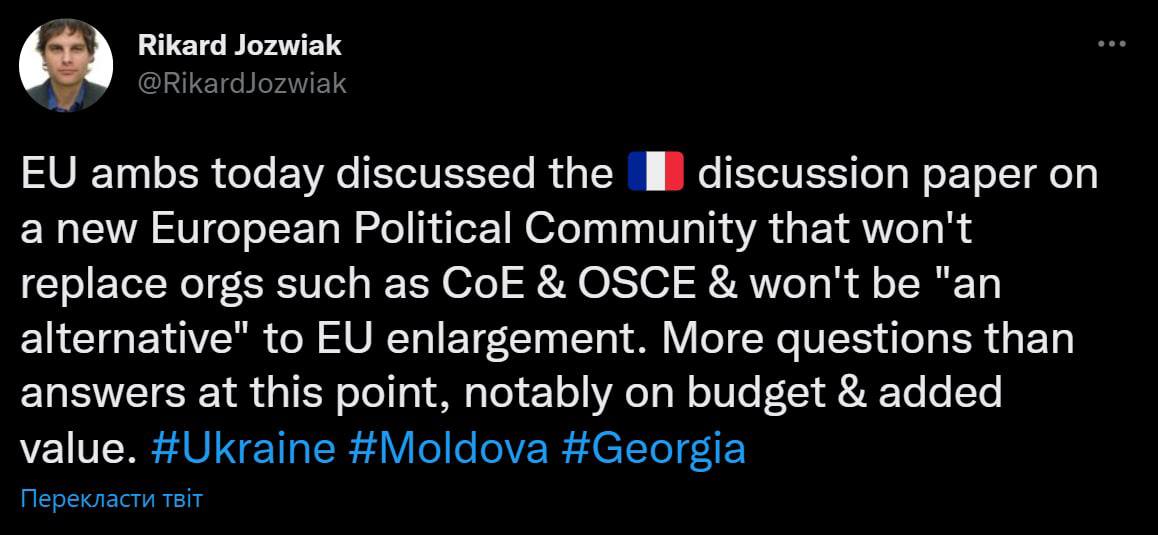Open the three-dot more options menu
This screenshot has width=1158, height=535.
[x=1111, y=45]
